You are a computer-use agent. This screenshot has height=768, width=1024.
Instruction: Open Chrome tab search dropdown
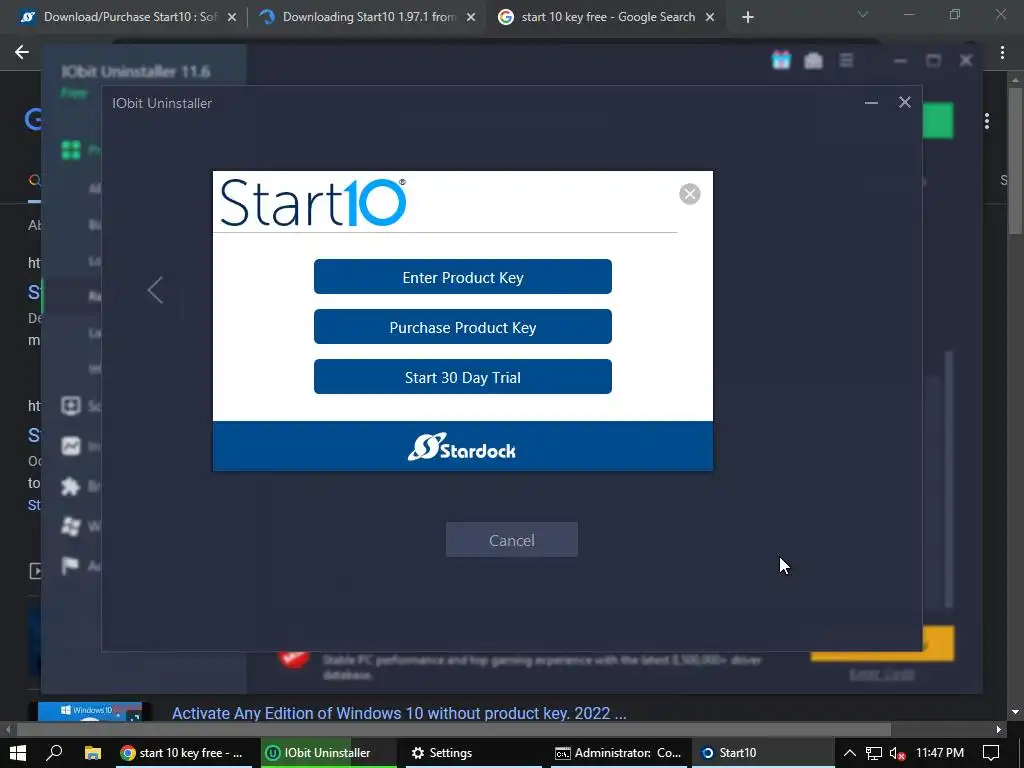tap(863, 14)
